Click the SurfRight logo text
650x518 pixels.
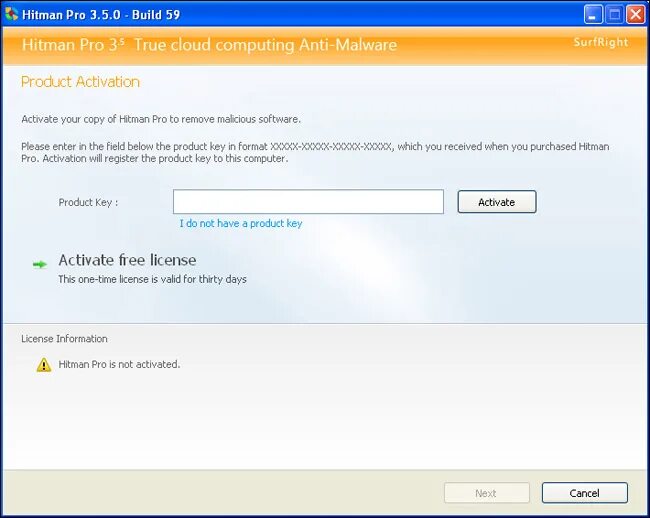601,42
